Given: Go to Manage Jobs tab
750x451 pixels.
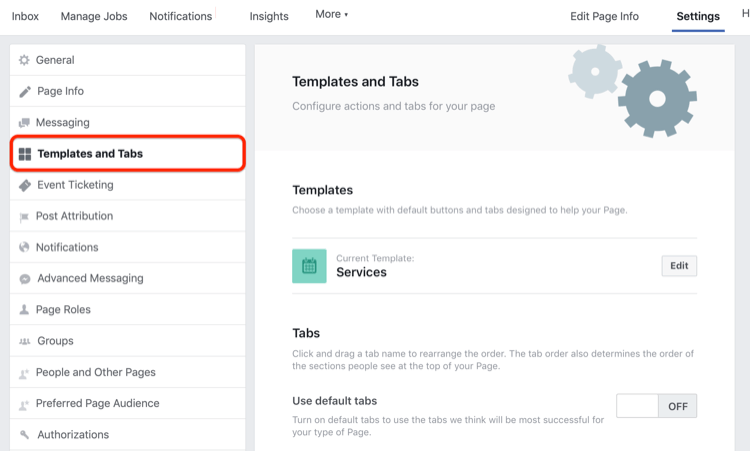Looking at the screenshot, I should [94, 16].
